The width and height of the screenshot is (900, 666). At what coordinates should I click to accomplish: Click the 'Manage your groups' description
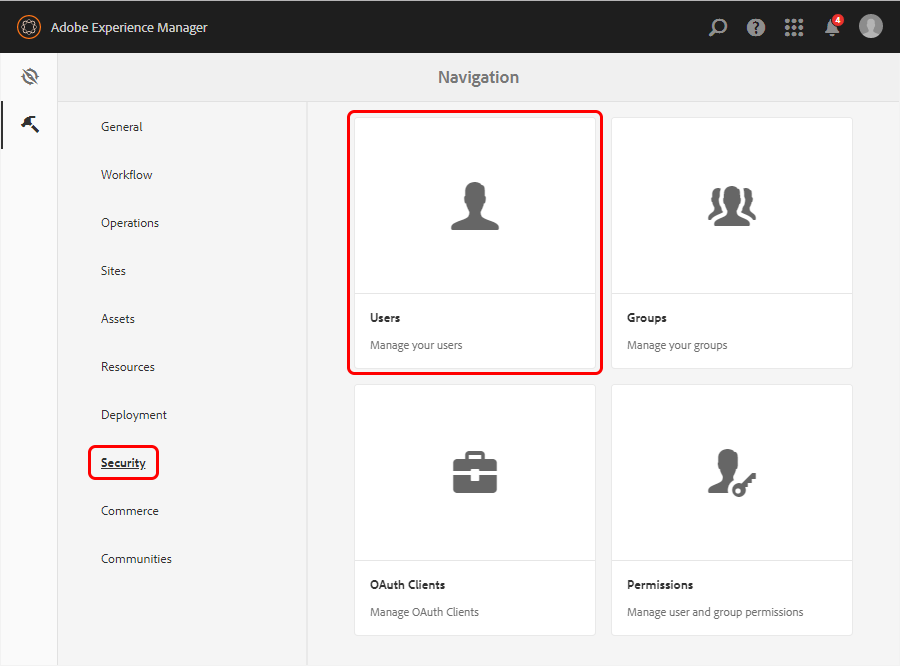coord(677,345)
